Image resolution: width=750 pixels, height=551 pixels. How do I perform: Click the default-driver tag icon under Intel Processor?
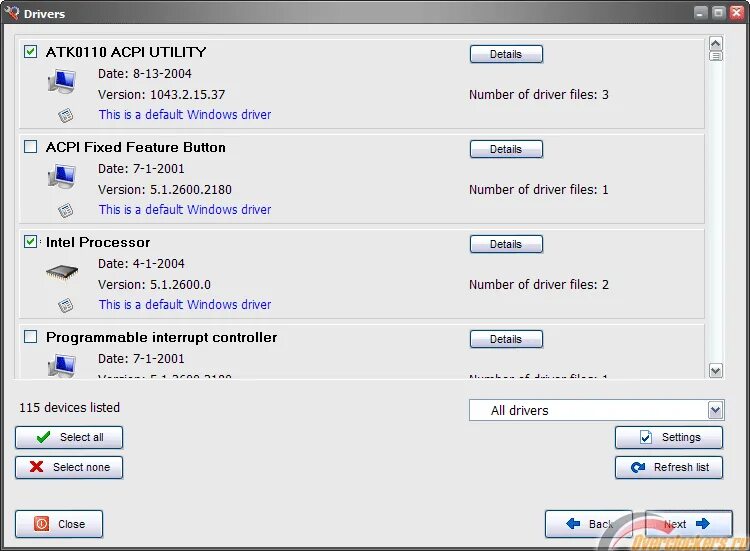pyautogui.click(x=66, y=305)
